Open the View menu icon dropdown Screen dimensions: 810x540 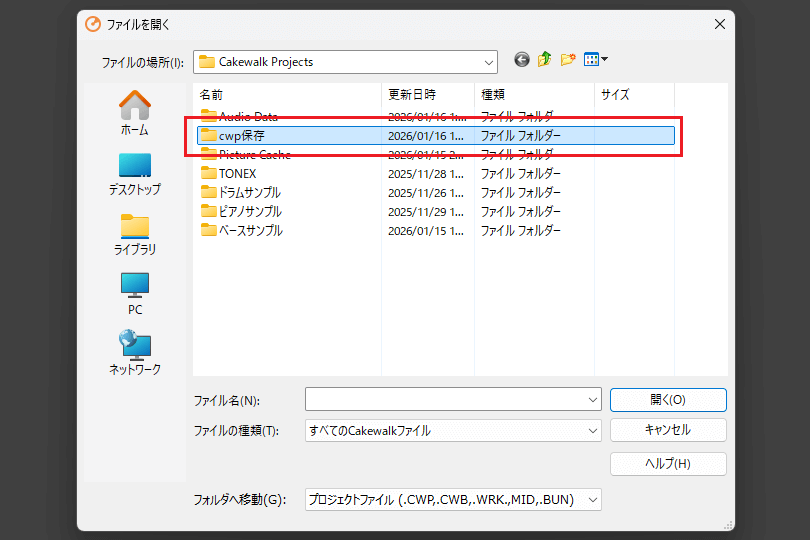tap(596, 60)
